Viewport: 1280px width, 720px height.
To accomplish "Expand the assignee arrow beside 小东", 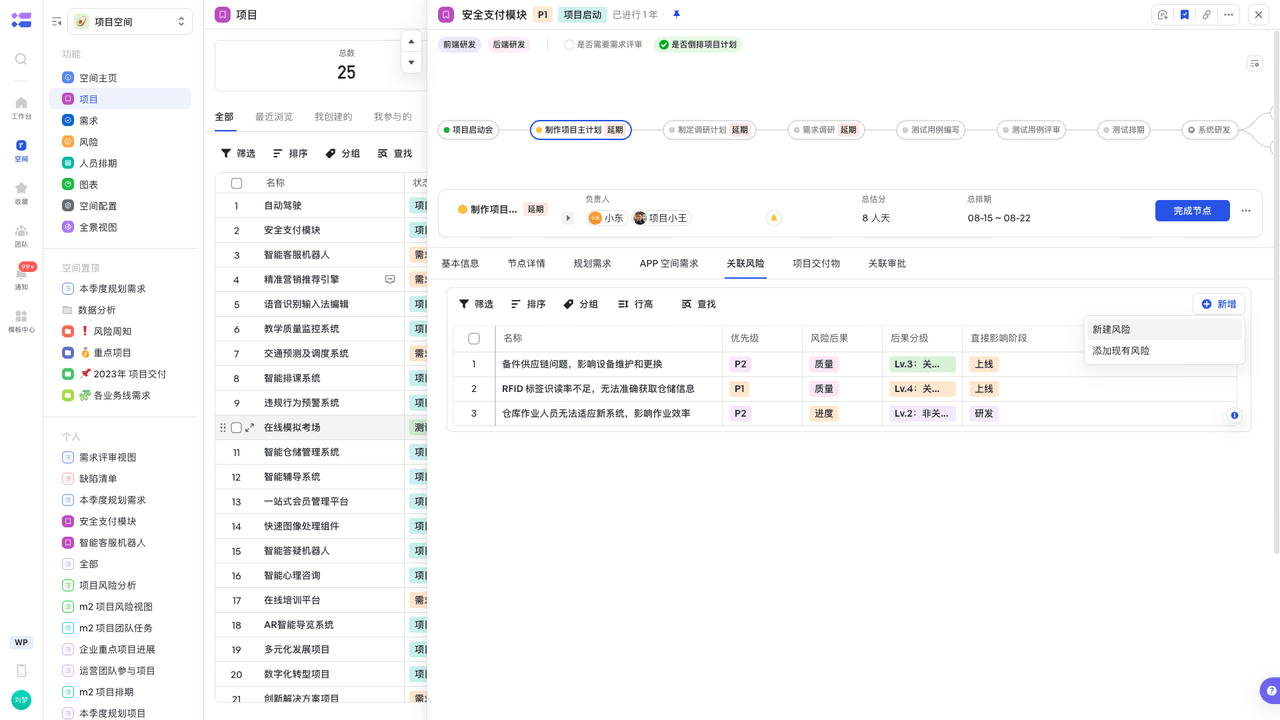I will pyautogui.click(x=568, y=218).
